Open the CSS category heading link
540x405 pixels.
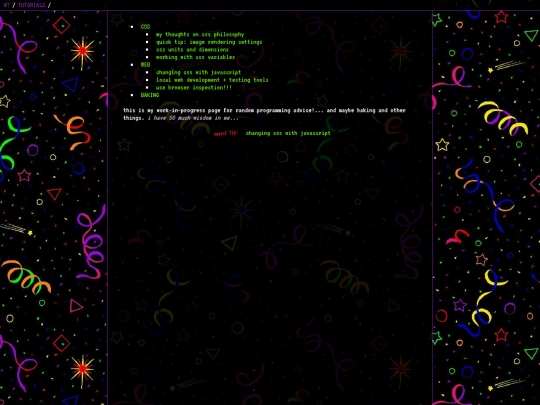click(x=145, y=27)
